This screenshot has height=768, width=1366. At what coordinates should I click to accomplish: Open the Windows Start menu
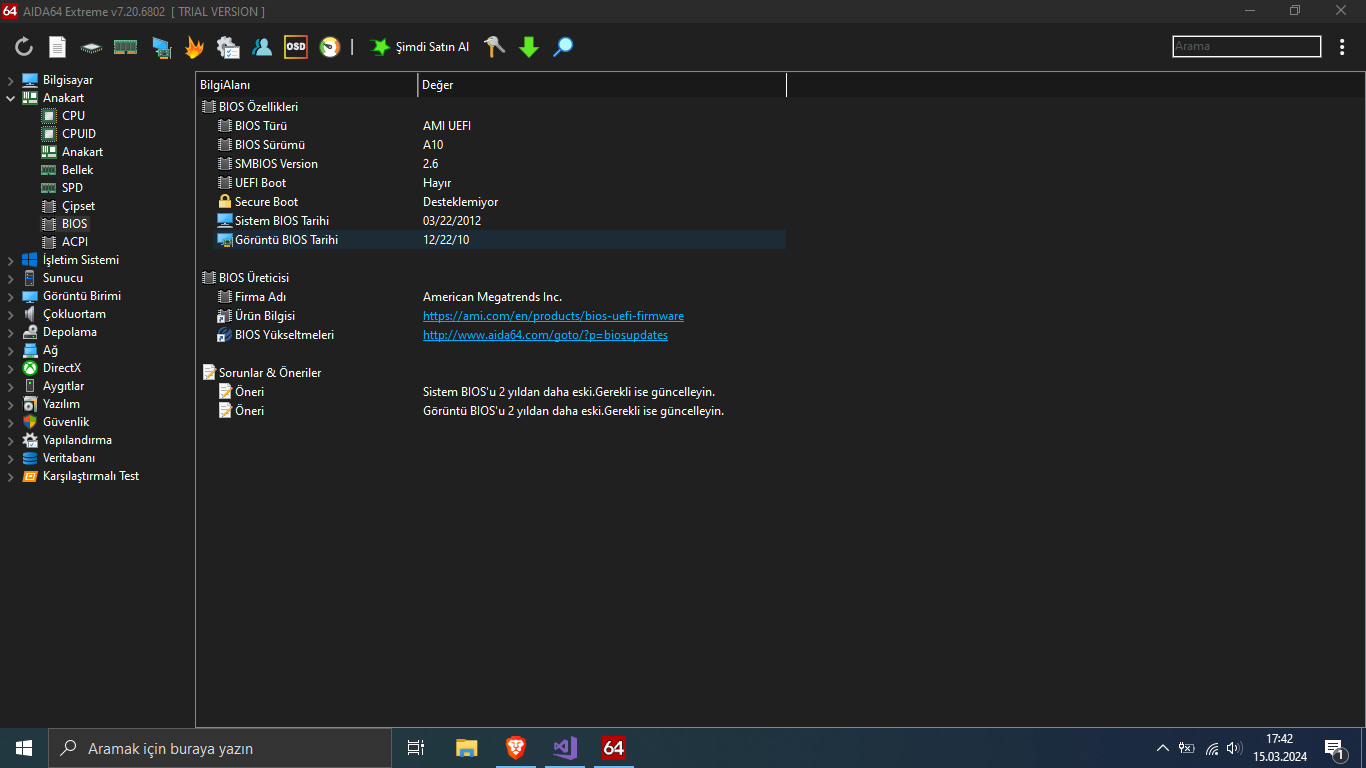click(x=24, y=748)
